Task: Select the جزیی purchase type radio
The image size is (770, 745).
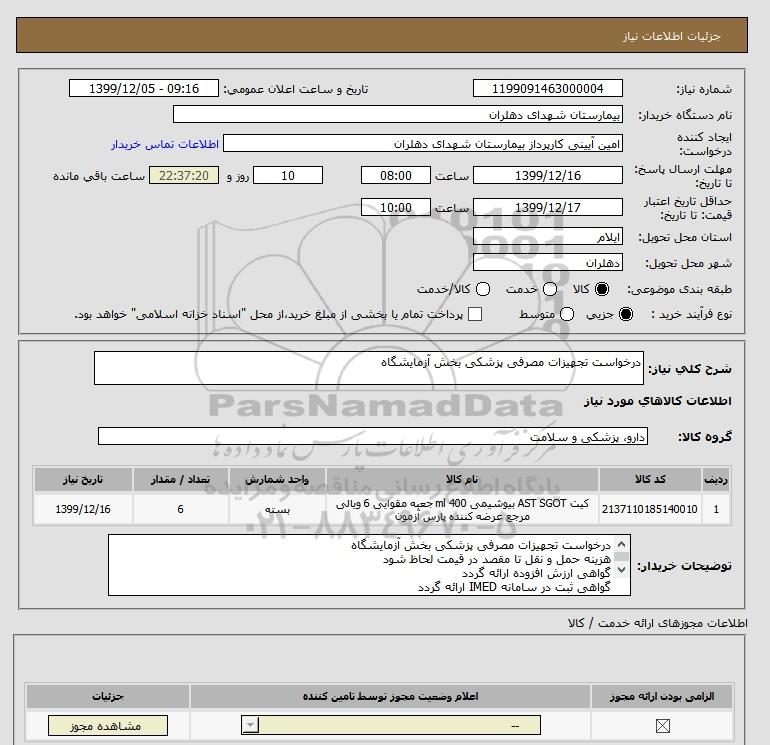Action: (x=626, y=314)
